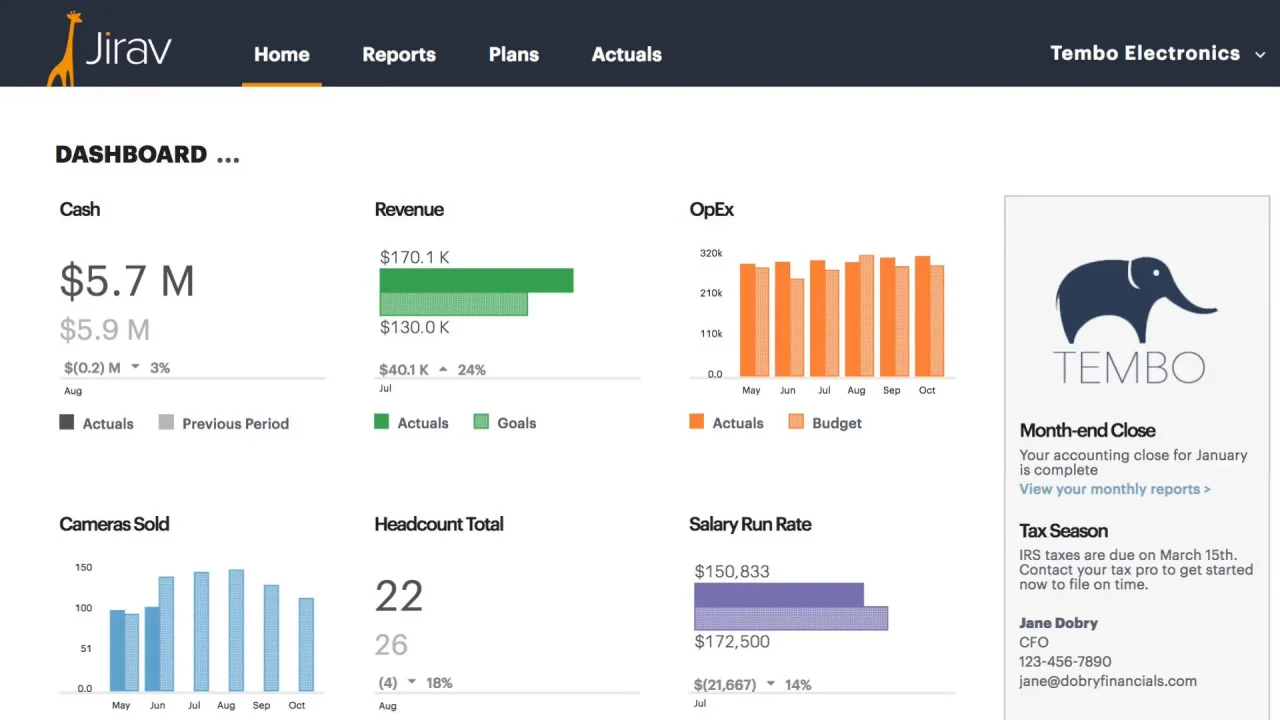Click the green Actuals legend swatch under Revenue
Viewport: 1280px width, 720px height.
[381, 422]
